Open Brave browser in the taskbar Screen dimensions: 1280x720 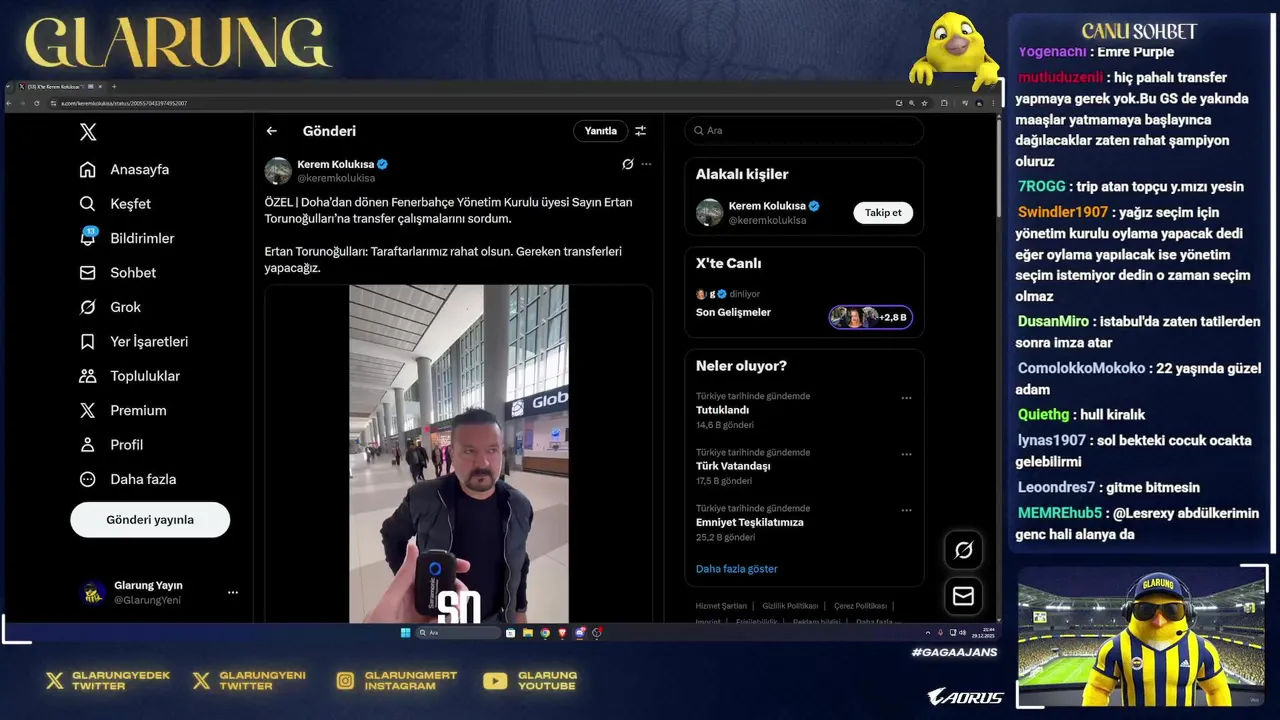tap(562, 632)
